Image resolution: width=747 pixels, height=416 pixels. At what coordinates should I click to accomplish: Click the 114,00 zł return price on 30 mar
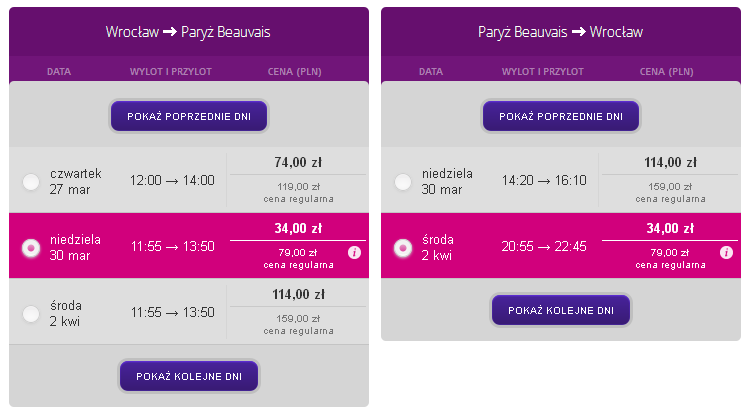(x=670, y=162)
